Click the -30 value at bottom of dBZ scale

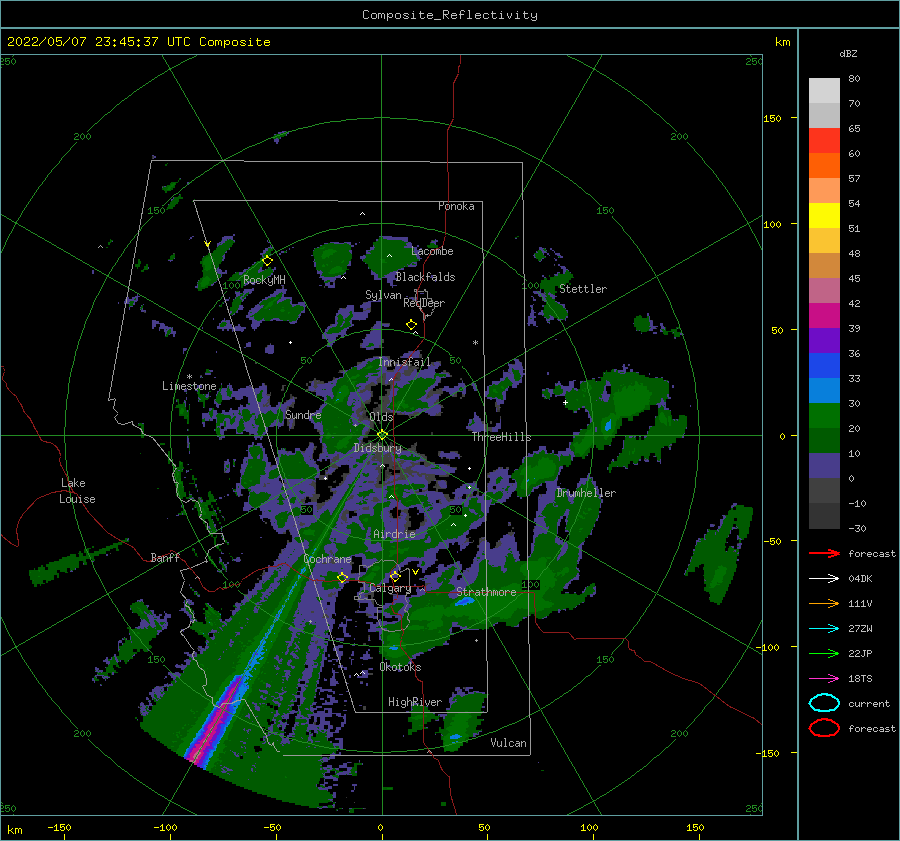click(x=857, y=528)
